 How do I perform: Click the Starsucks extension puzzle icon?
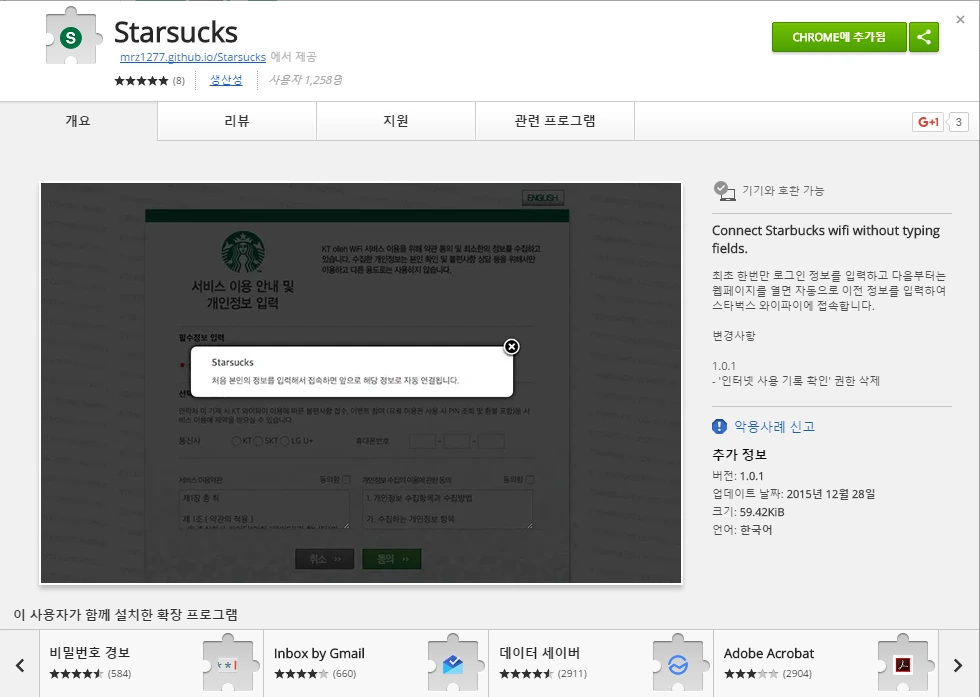tap(74, 36)
